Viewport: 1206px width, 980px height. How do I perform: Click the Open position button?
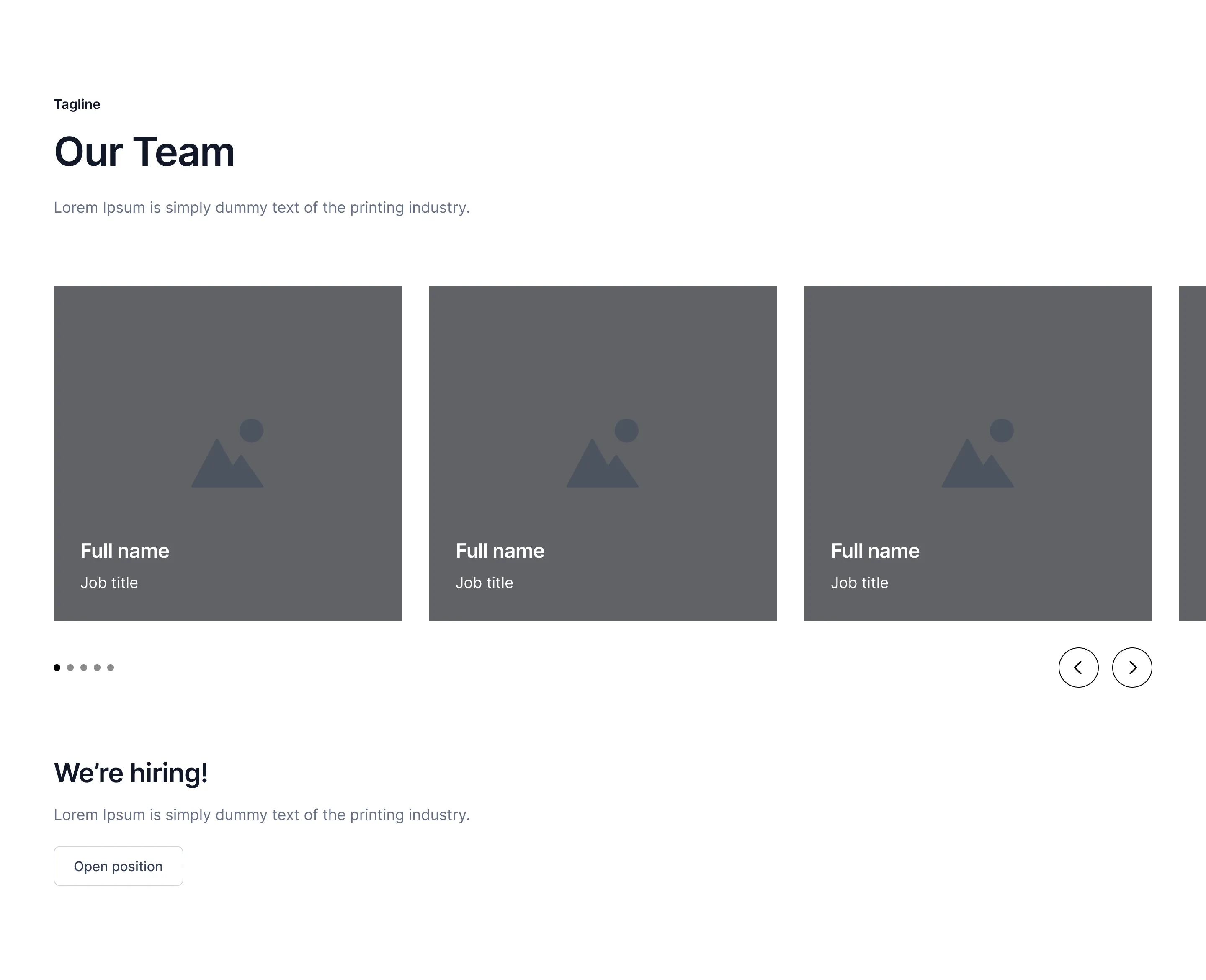[x=119, y=866]
